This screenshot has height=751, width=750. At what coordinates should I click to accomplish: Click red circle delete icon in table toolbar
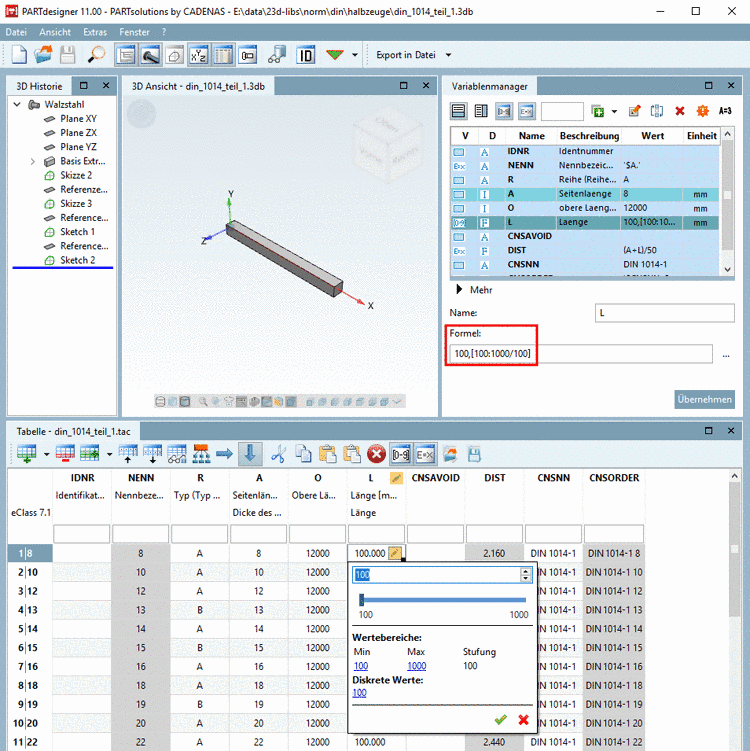[x=376, y=454]
